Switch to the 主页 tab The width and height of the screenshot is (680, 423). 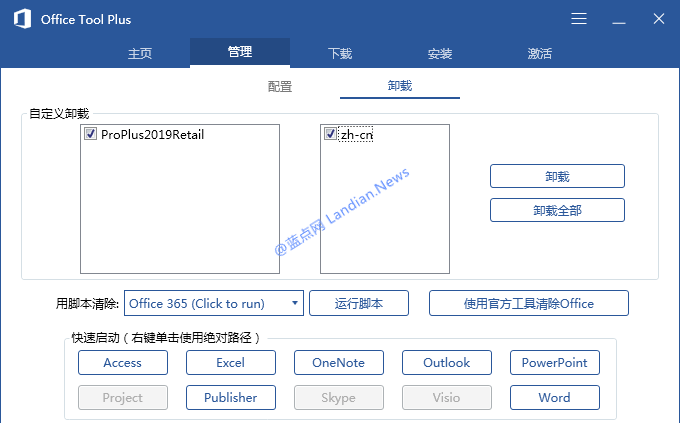(140, 53)
